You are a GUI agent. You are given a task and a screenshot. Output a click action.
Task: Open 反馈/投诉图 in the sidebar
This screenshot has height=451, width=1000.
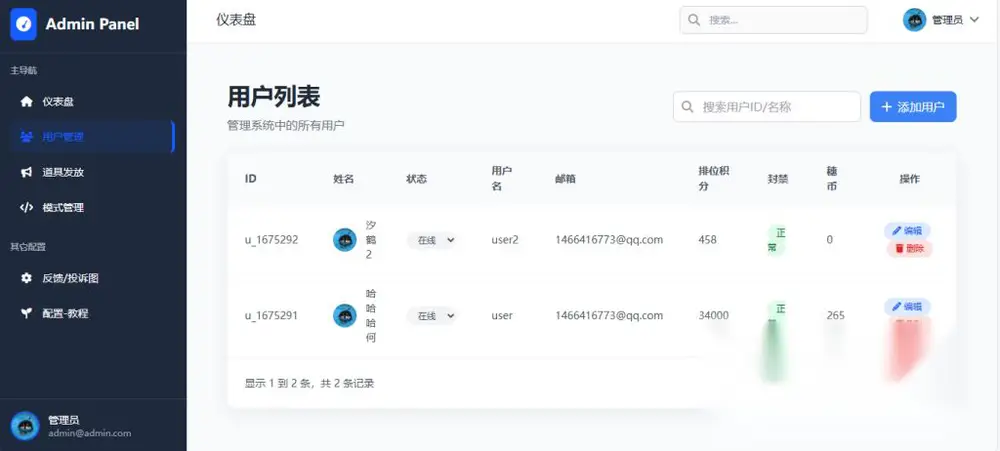(91, 278)
